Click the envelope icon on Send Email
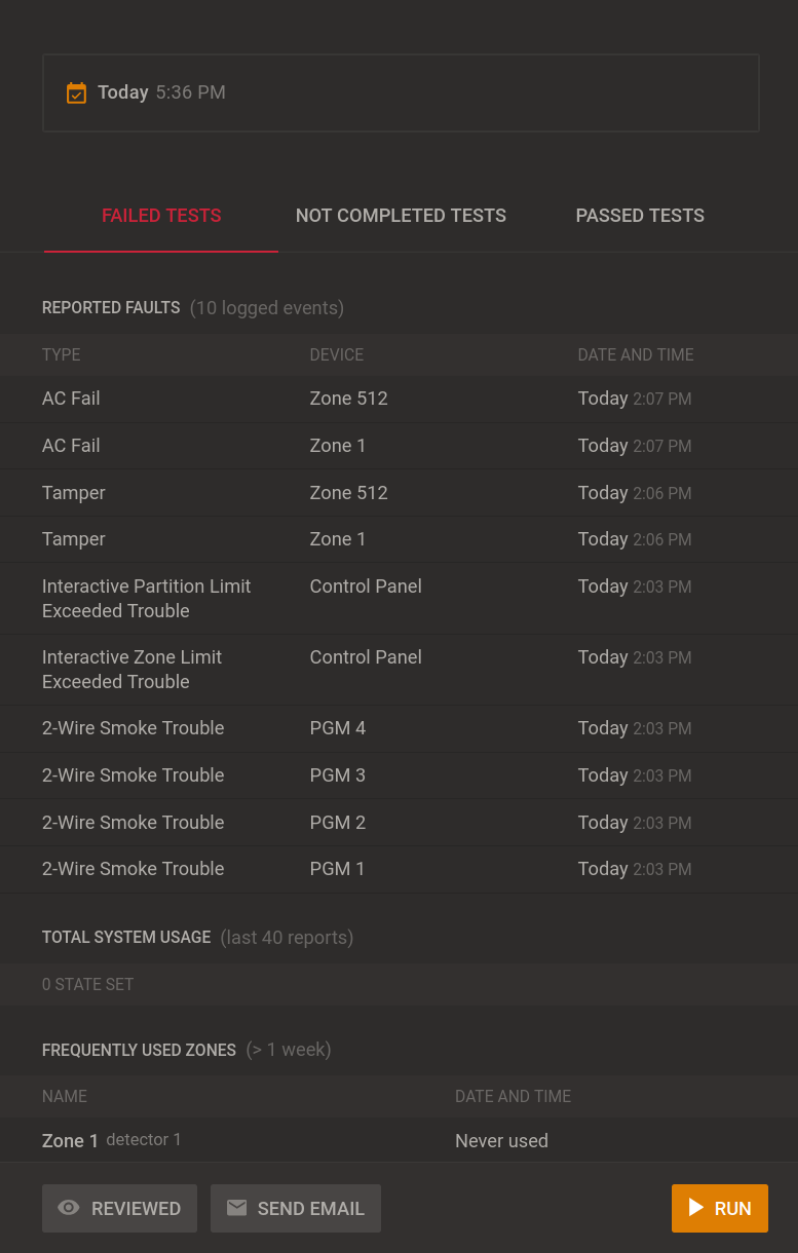 click(237, 1208)
